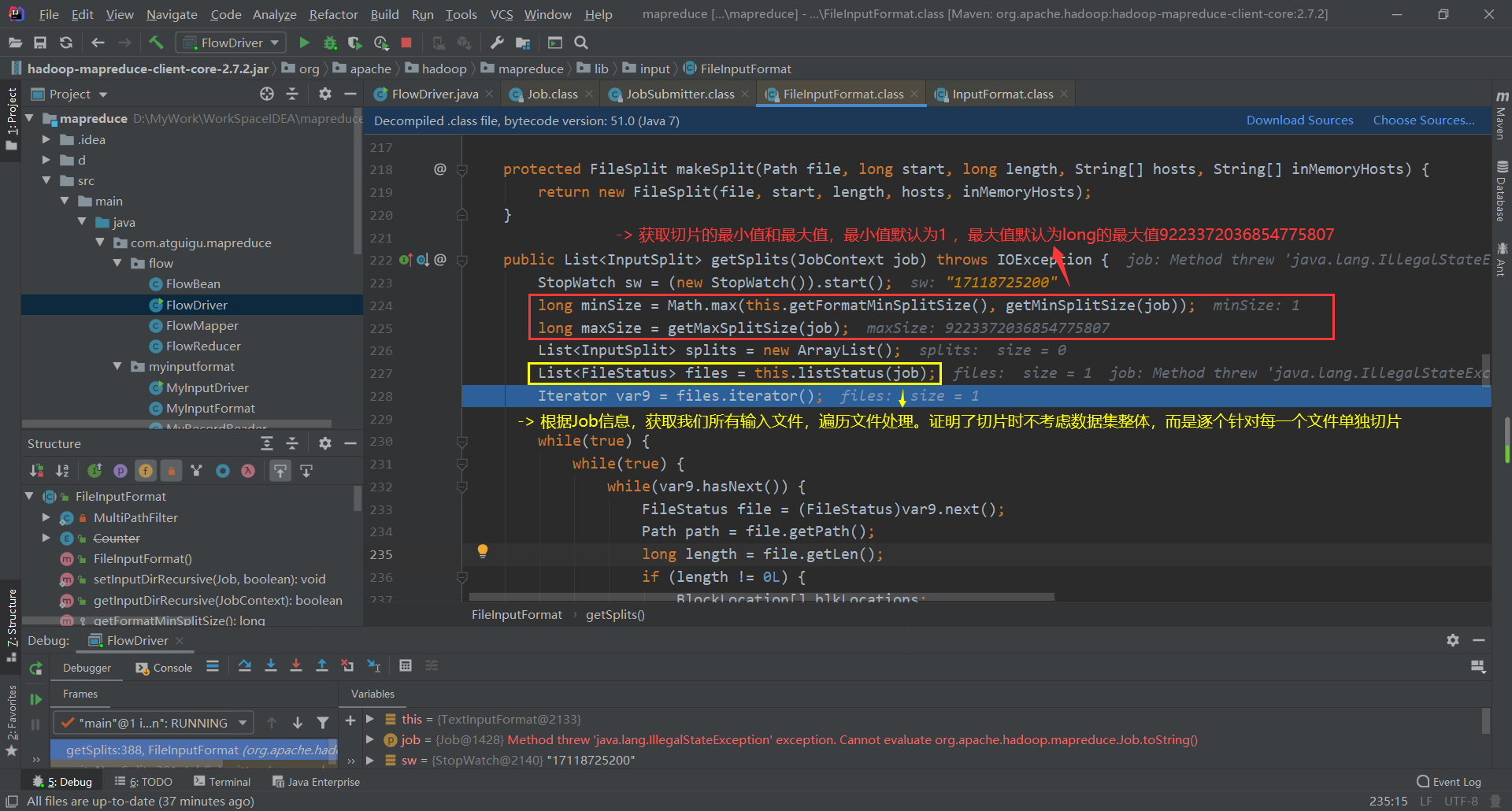Toggle Show non-public members lock filter
This screenshot has width=1512, height=811.
point(171,471)
